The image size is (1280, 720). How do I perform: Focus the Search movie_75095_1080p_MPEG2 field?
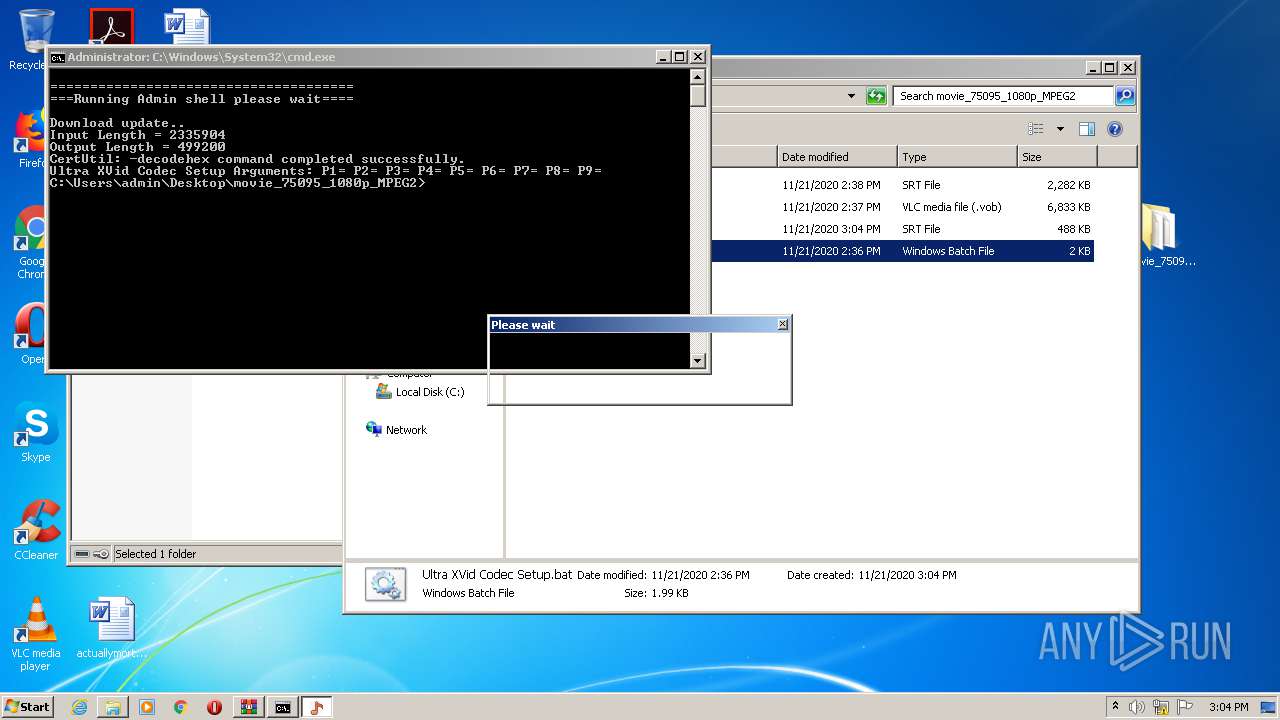1003,96
